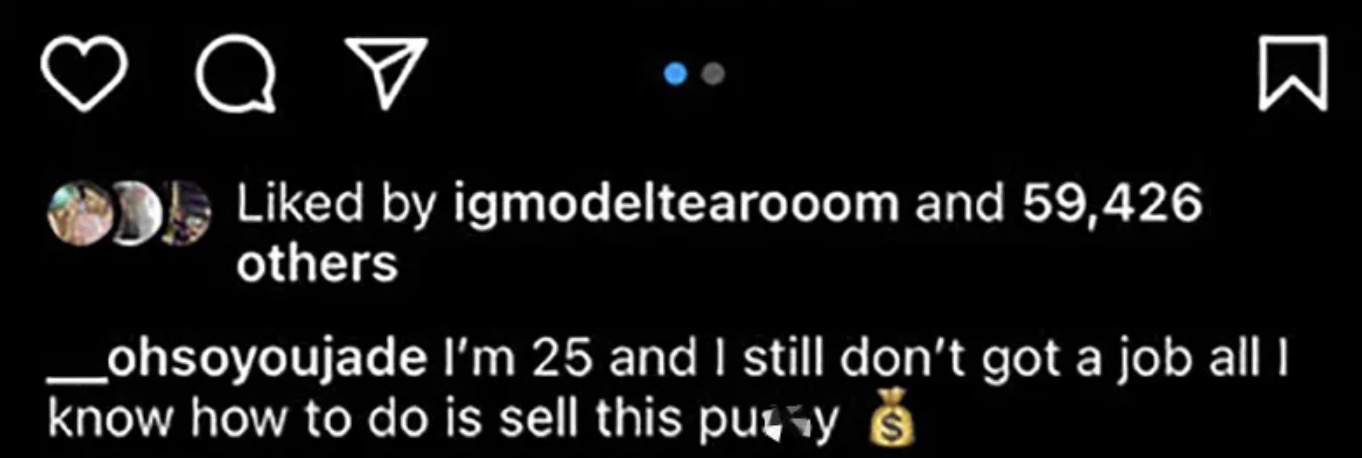Open comments via speech bubble icon
1362x458 pixels.
point(236,74)
